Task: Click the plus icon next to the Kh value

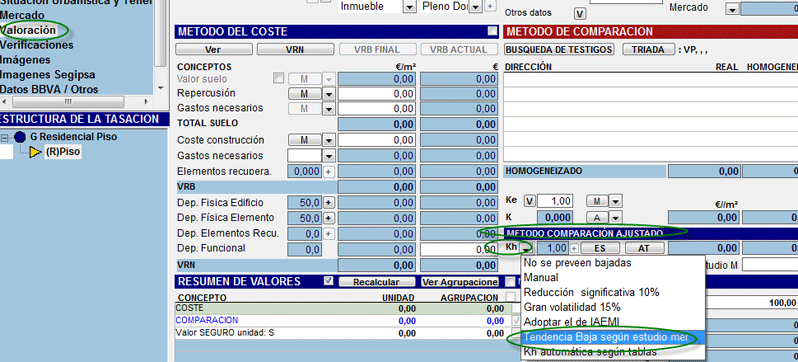Action: 574,248
